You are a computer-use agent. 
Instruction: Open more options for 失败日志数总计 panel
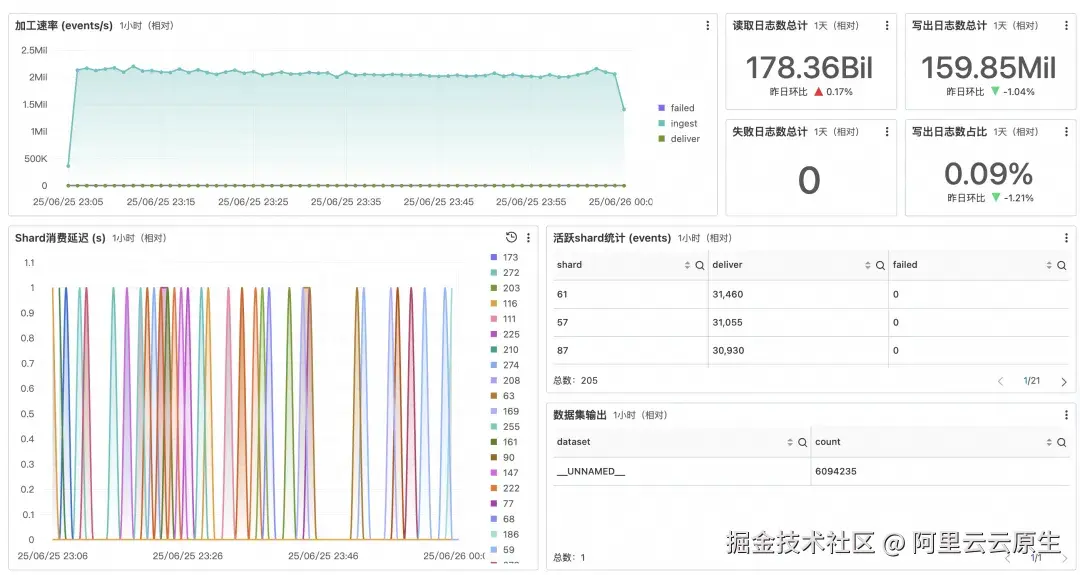(886, 132)
